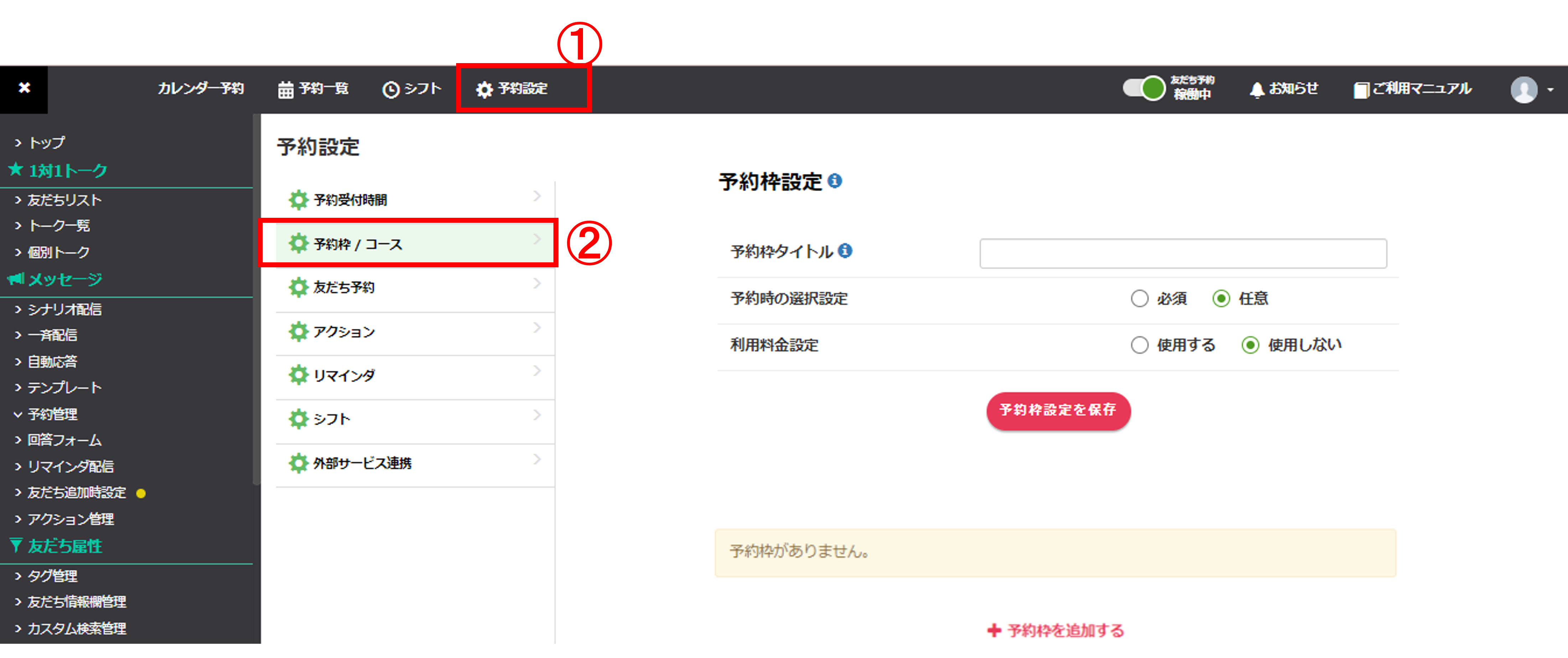Viewport: 1568px width, 658px height.
Task: Select the 使用する radio button
Action: click(x=1140, y=345)
